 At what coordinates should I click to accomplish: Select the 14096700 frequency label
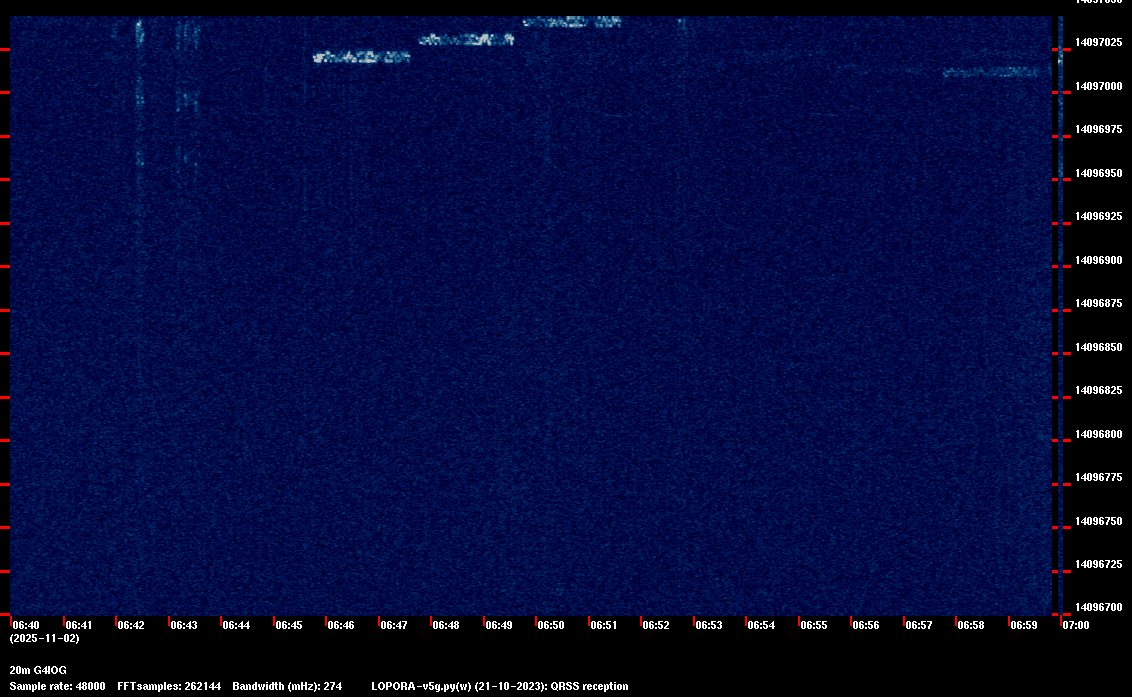coord(1099,607)
